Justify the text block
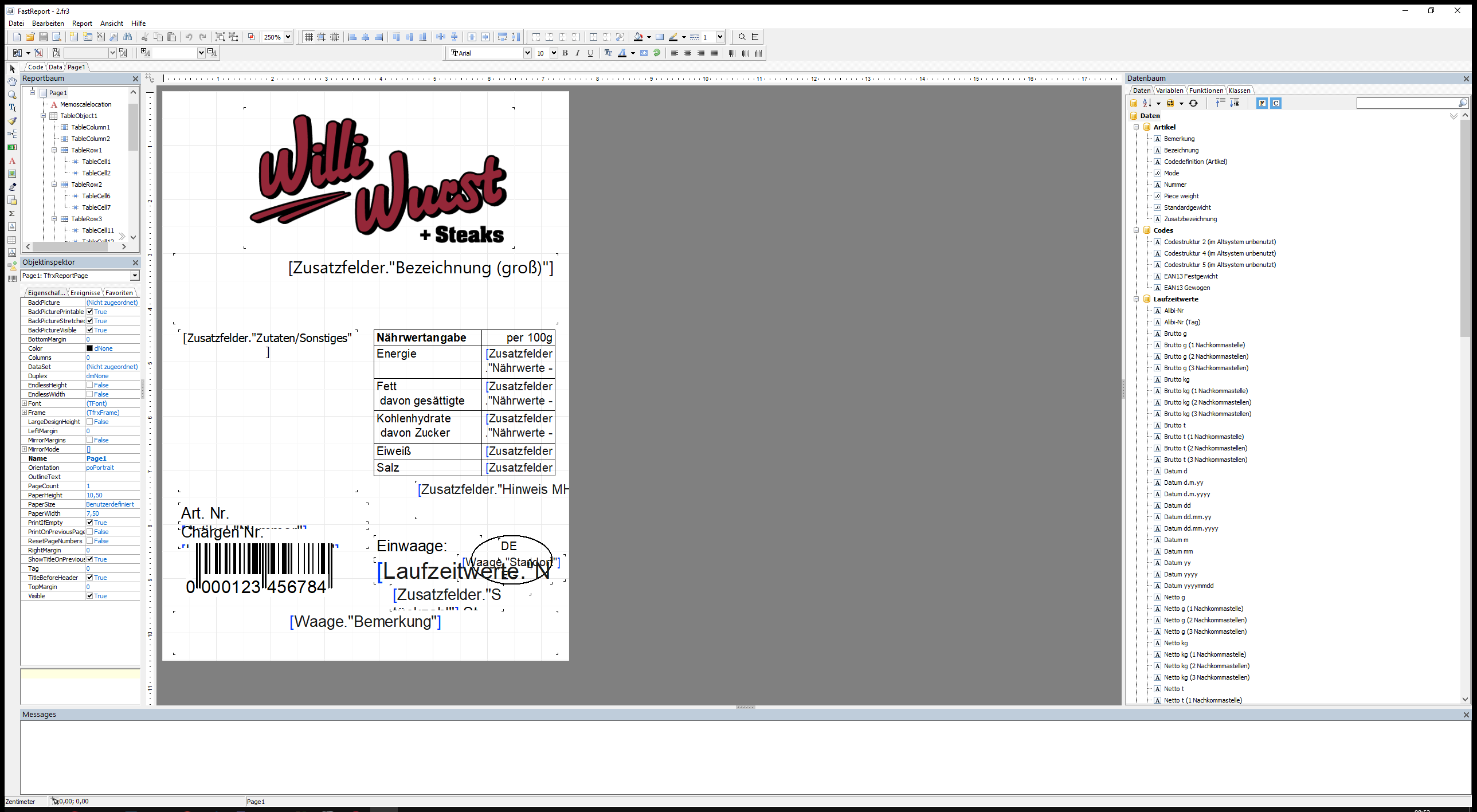Viewport: 1477px width, 812px height. click(714, 53)
